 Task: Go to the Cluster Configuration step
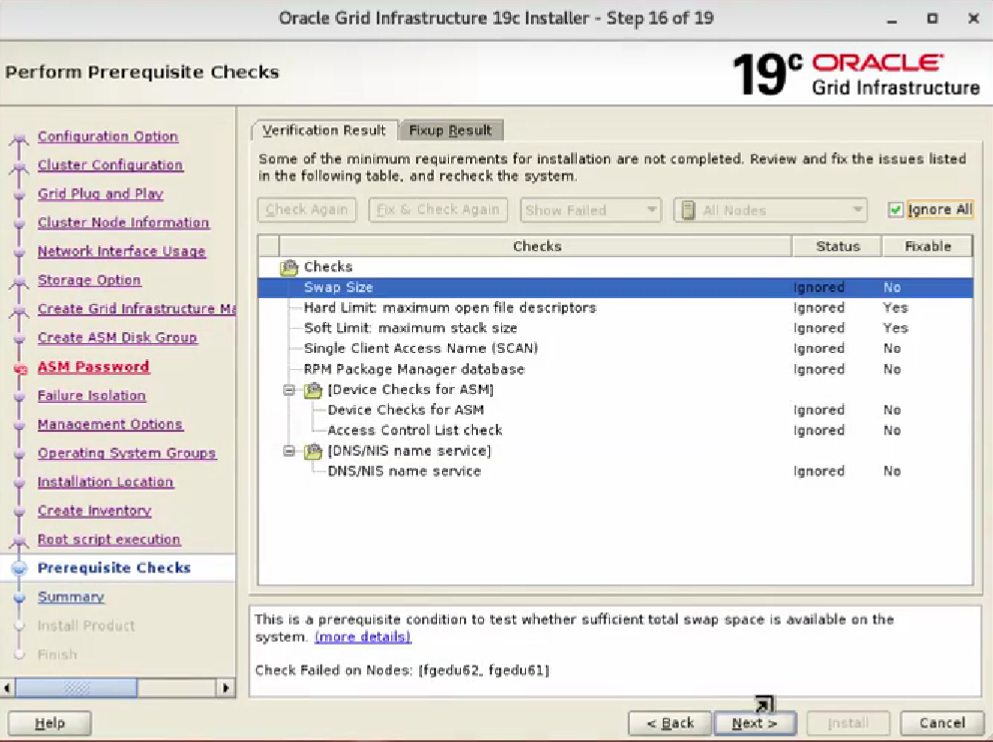[x=110, y=165]
